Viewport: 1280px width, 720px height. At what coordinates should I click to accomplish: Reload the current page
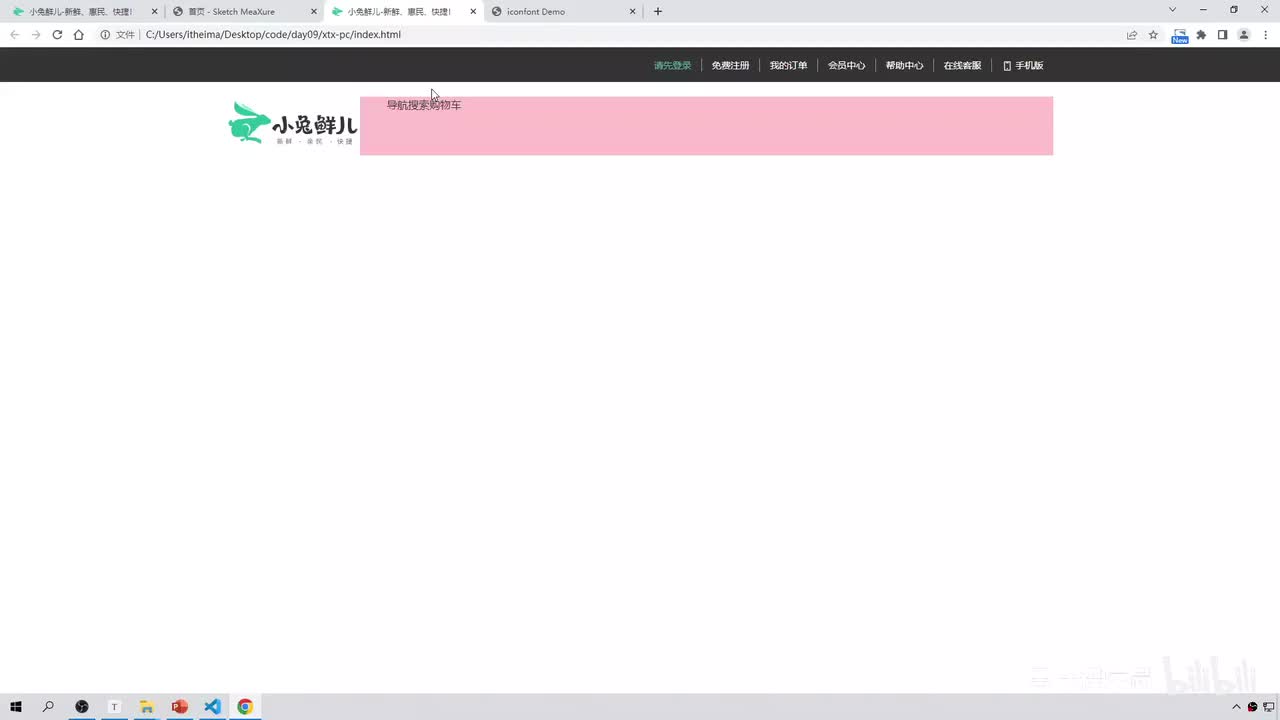(57, 34)
